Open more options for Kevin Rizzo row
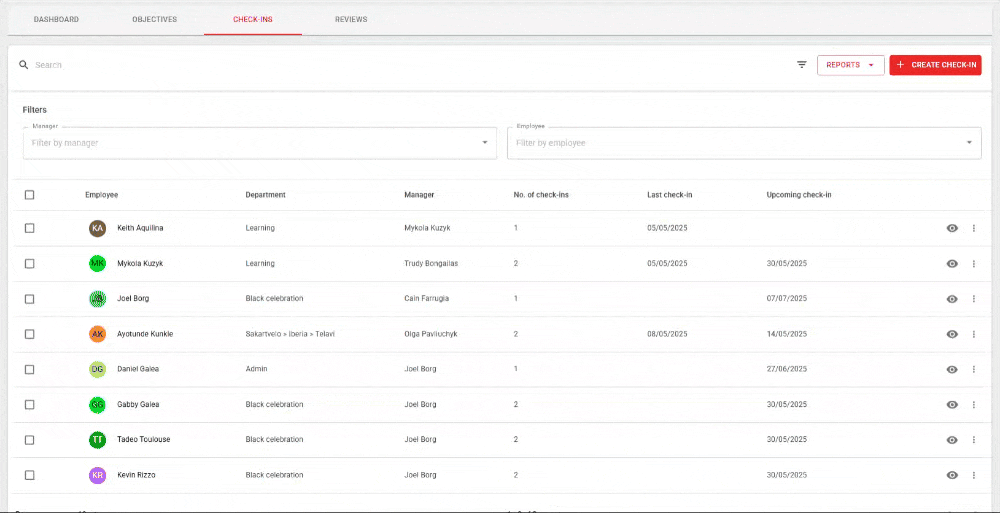Image resolution: width=1000 pixels, height=513 pixels. pyautogui.click(x=973, y=475)
